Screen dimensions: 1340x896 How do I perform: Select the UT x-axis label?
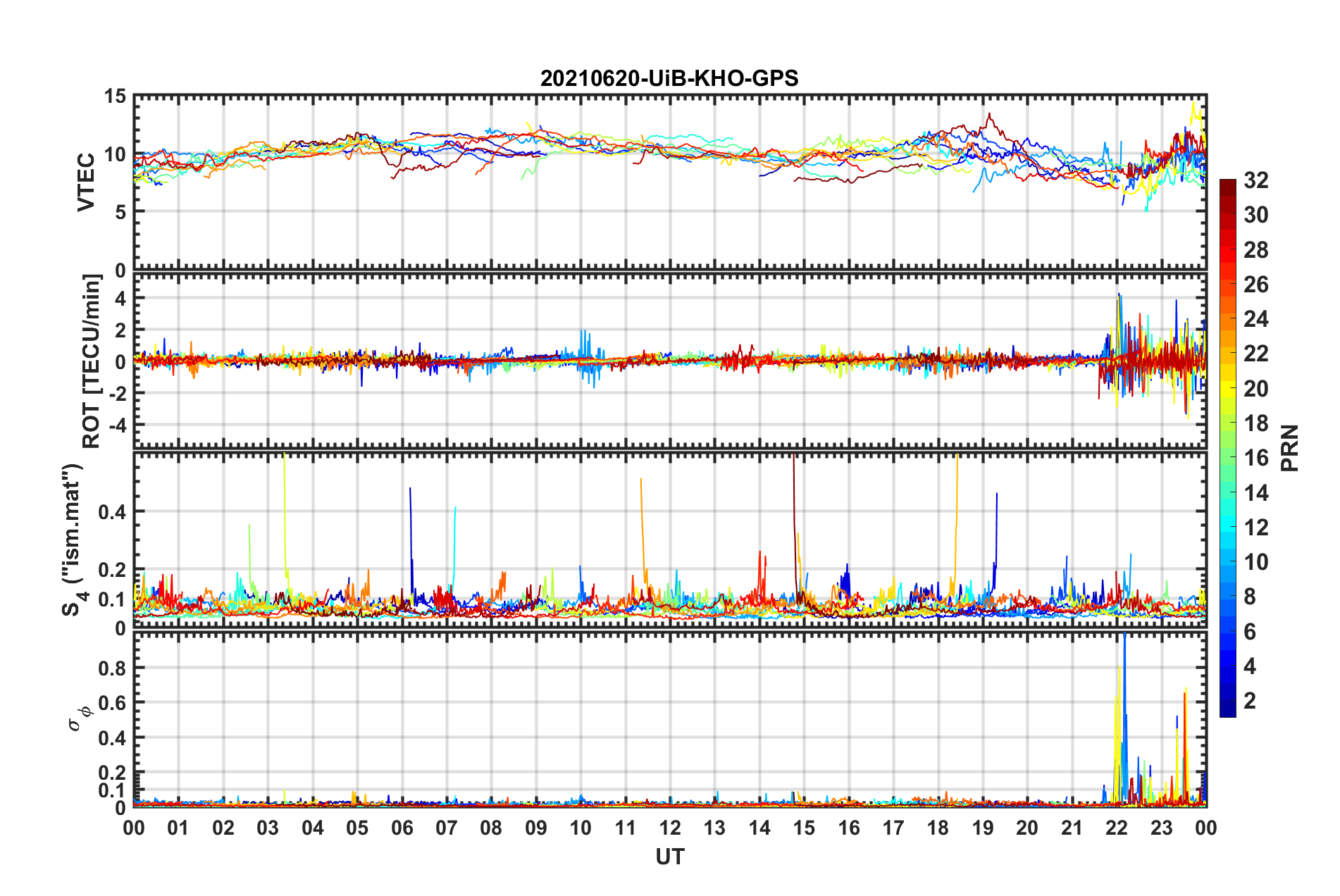(x=670, y=857)
